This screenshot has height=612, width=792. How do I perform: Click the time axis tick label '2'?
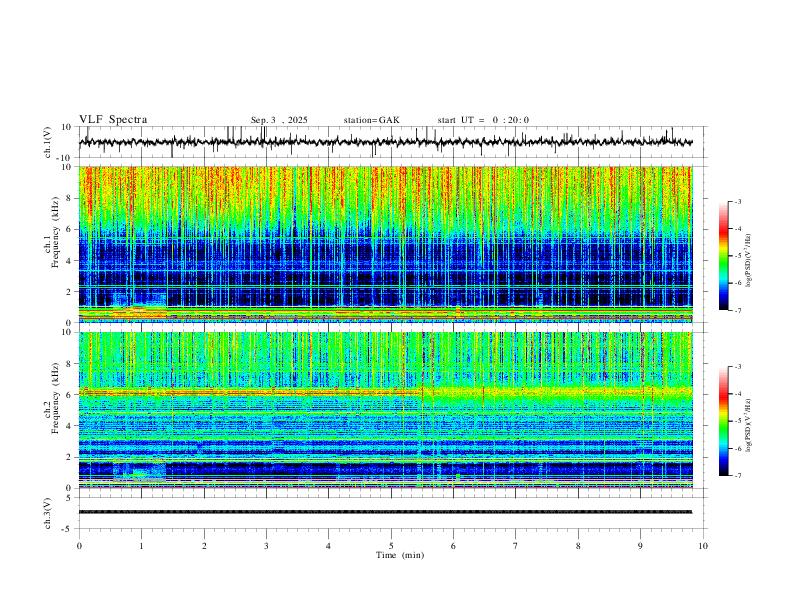(x=204, y=546)
